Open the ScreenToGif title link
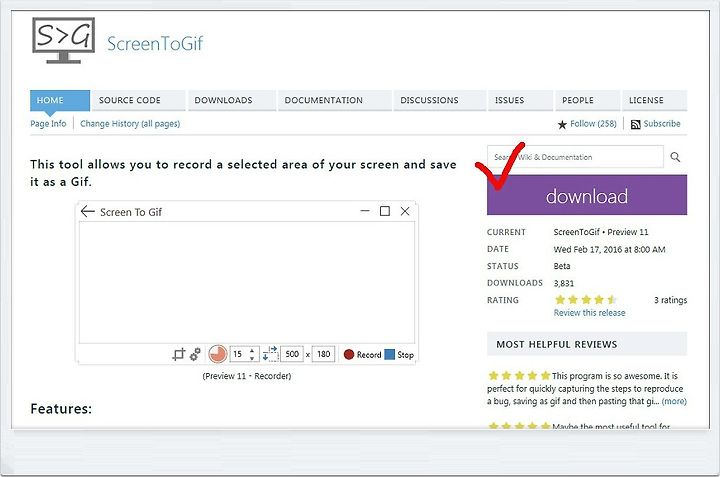 (x=155, y=44)
